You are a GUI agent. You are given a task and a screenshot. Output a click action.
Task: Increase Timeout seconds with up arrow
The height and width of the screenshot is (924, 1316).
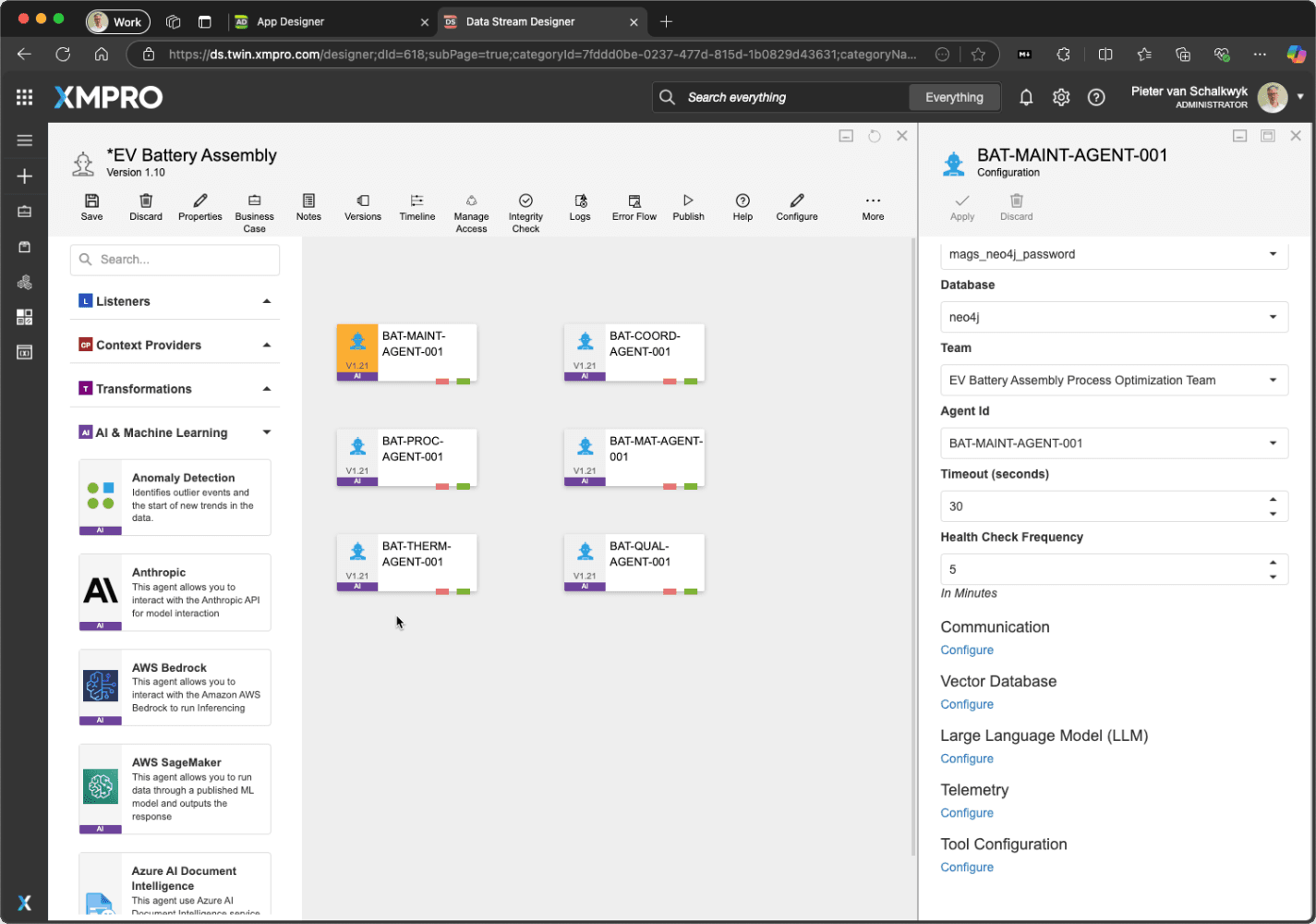click(1273, 500)
